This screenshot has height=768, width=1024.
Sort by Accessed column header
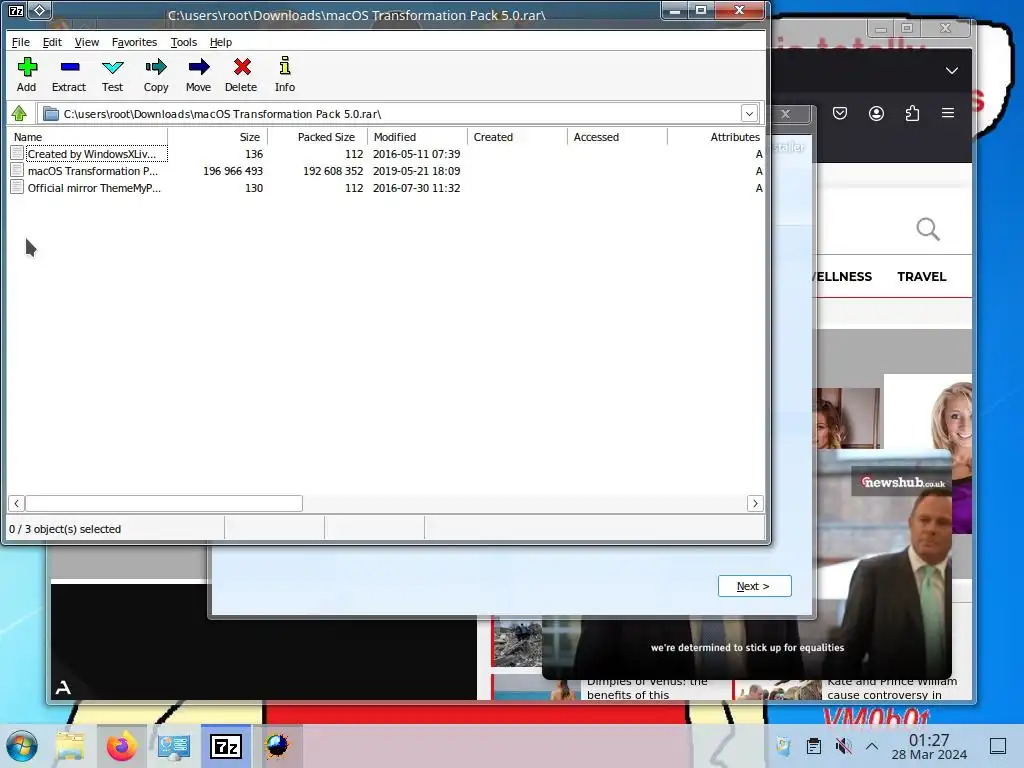coord(618,137)
